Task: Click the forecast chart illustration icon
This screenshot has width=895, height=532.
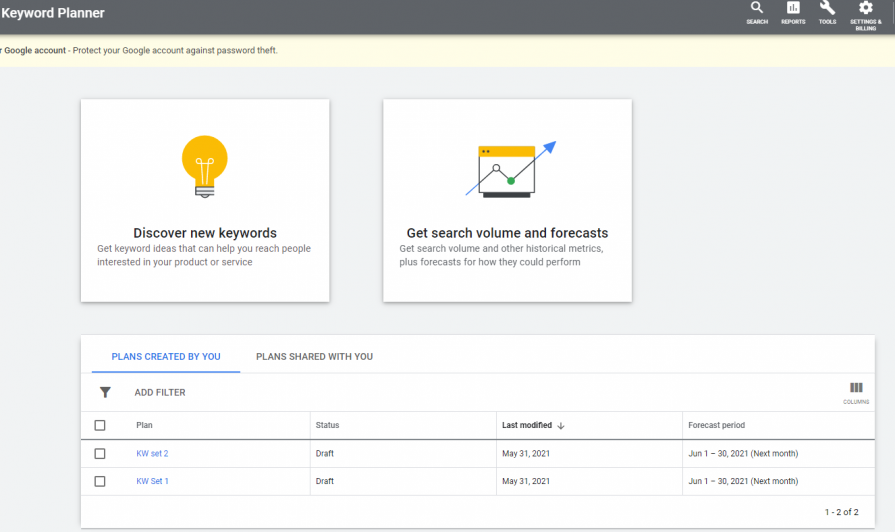Action: coord(511,169)
